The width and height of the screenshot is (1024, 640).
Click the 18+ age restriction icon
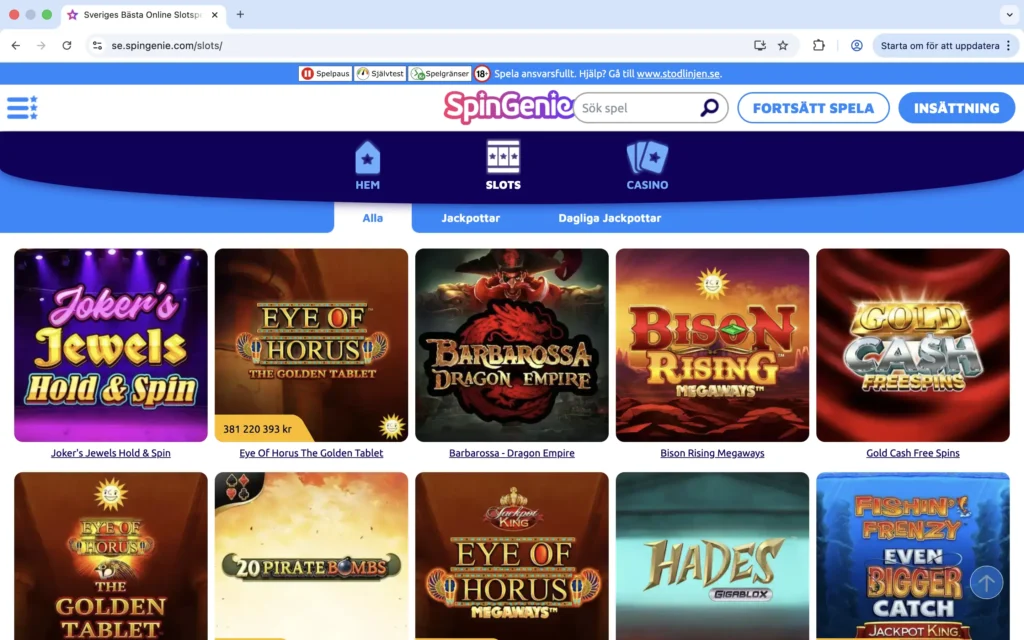click(x=483, y=73)
